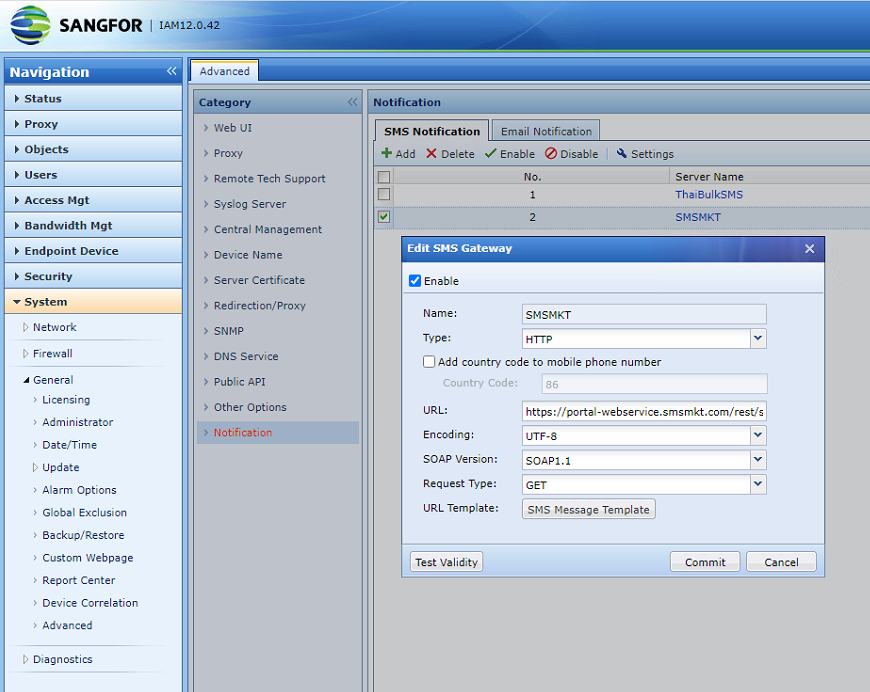Open the SMS Message Template button
Image resolution: width=870 pixels, height=692 pixels.
588,509
